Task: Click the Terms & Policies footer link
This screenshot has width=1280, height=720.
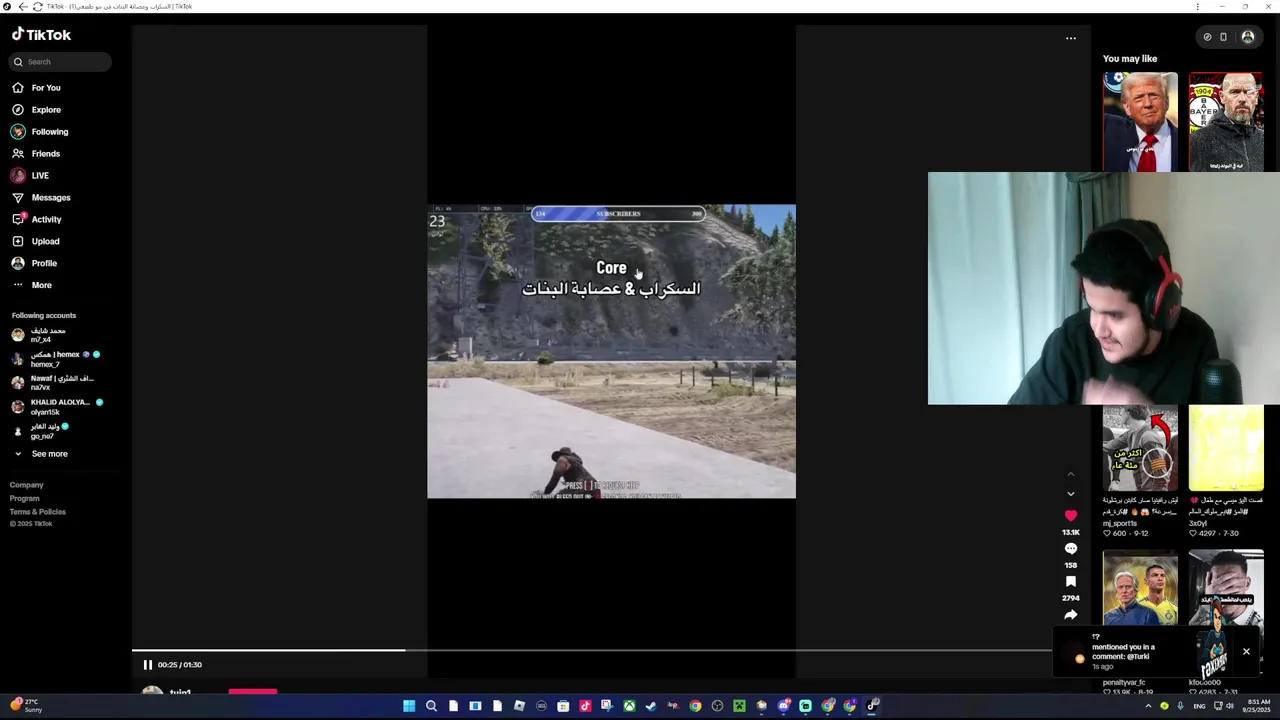Action: (x=38, y=511)
